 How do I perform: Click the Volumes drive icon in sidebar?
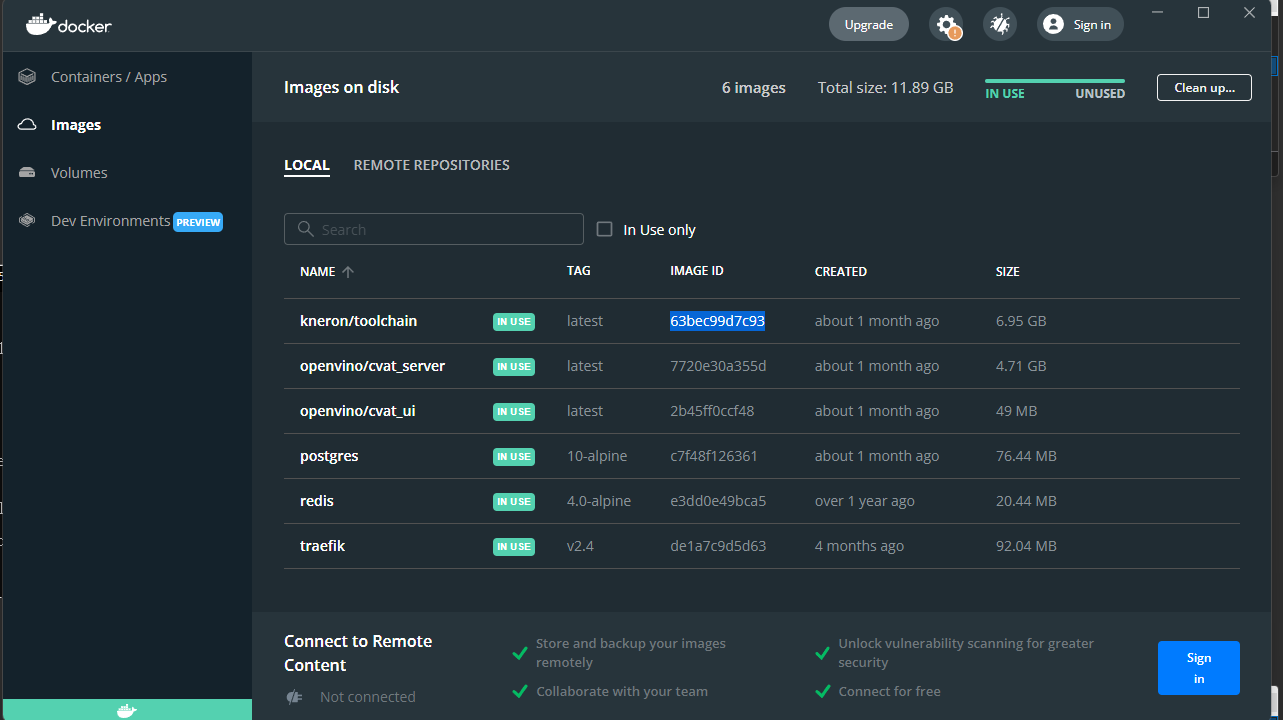pyautogui.click(x=28, y=173)
